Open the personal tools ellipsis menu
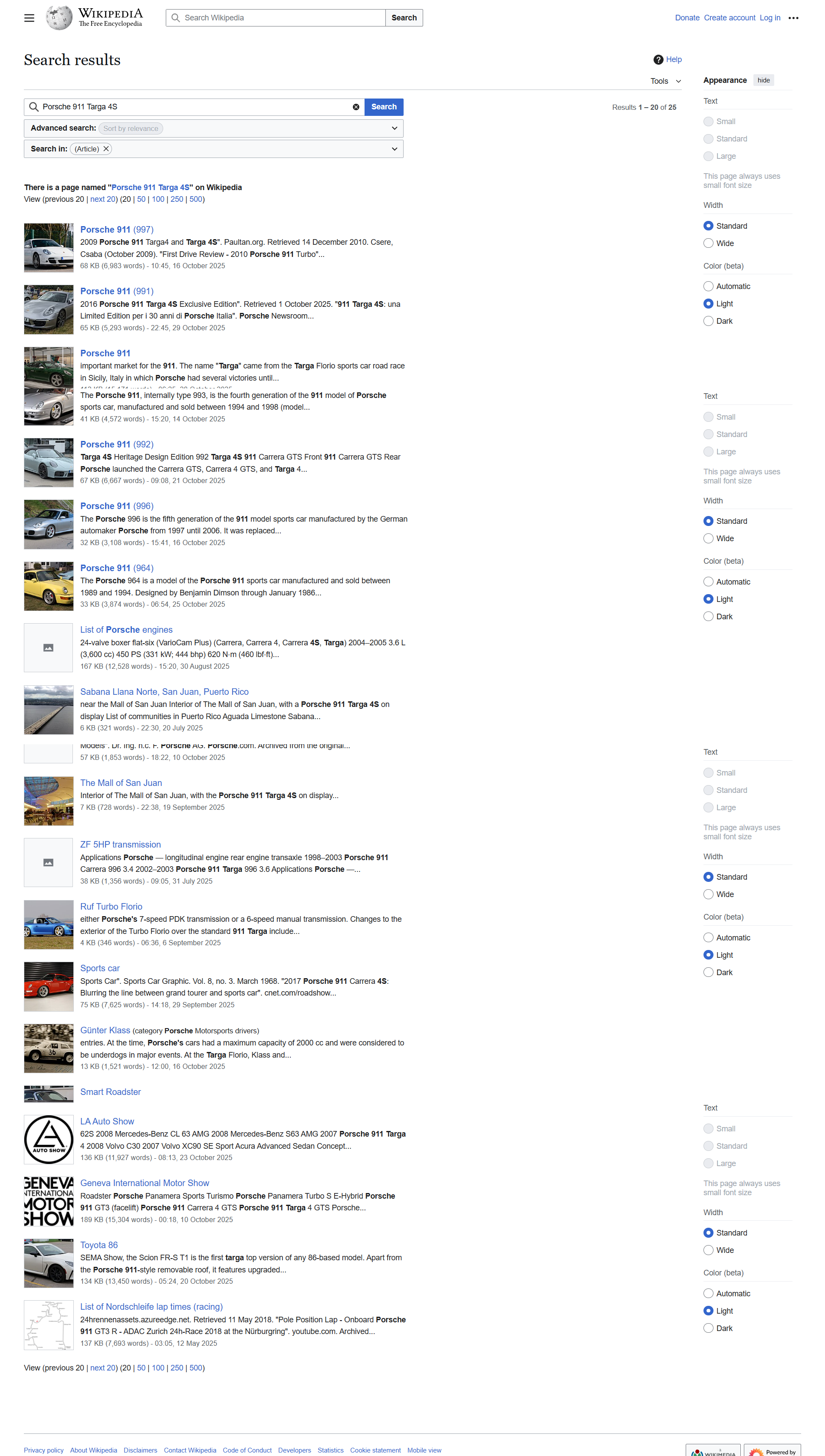 (793, 18)
